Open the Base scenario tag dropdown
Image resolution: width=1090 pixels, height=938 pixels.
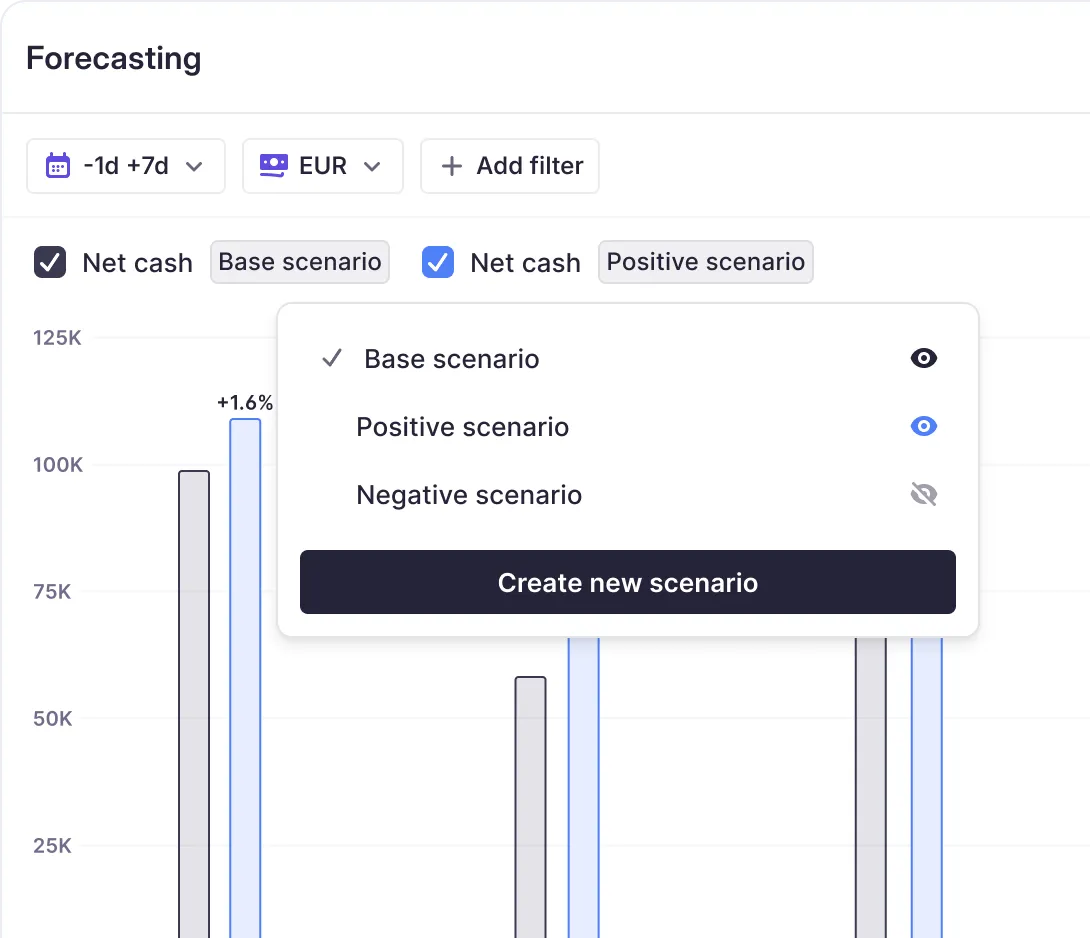(x=300, y=262)
